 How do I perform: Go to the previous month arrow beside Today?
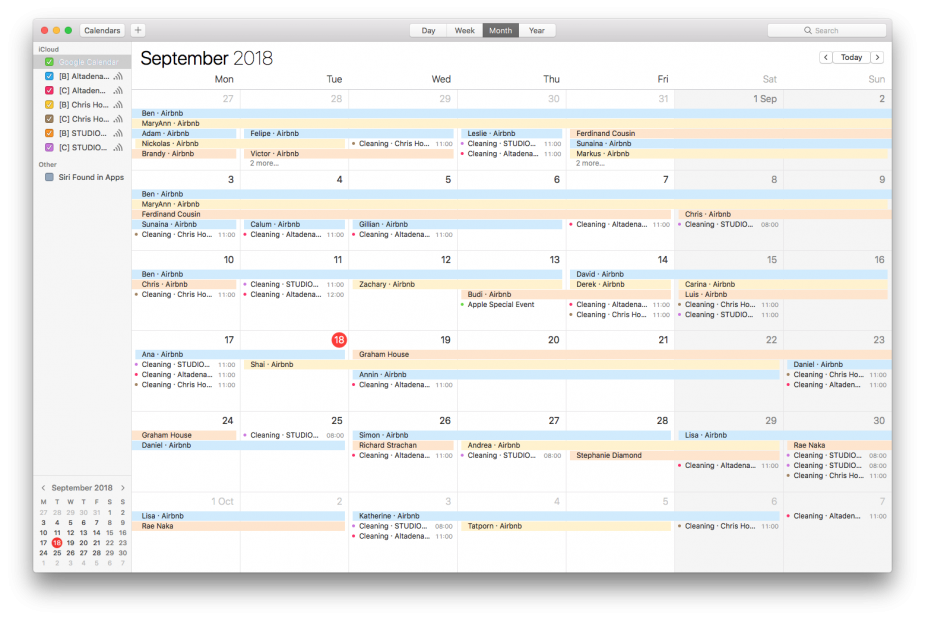point(826,57)
